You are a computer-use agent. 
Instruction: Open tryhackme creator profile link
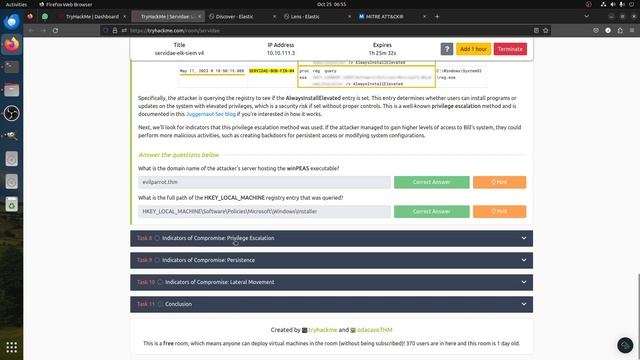tap(323, 330)
